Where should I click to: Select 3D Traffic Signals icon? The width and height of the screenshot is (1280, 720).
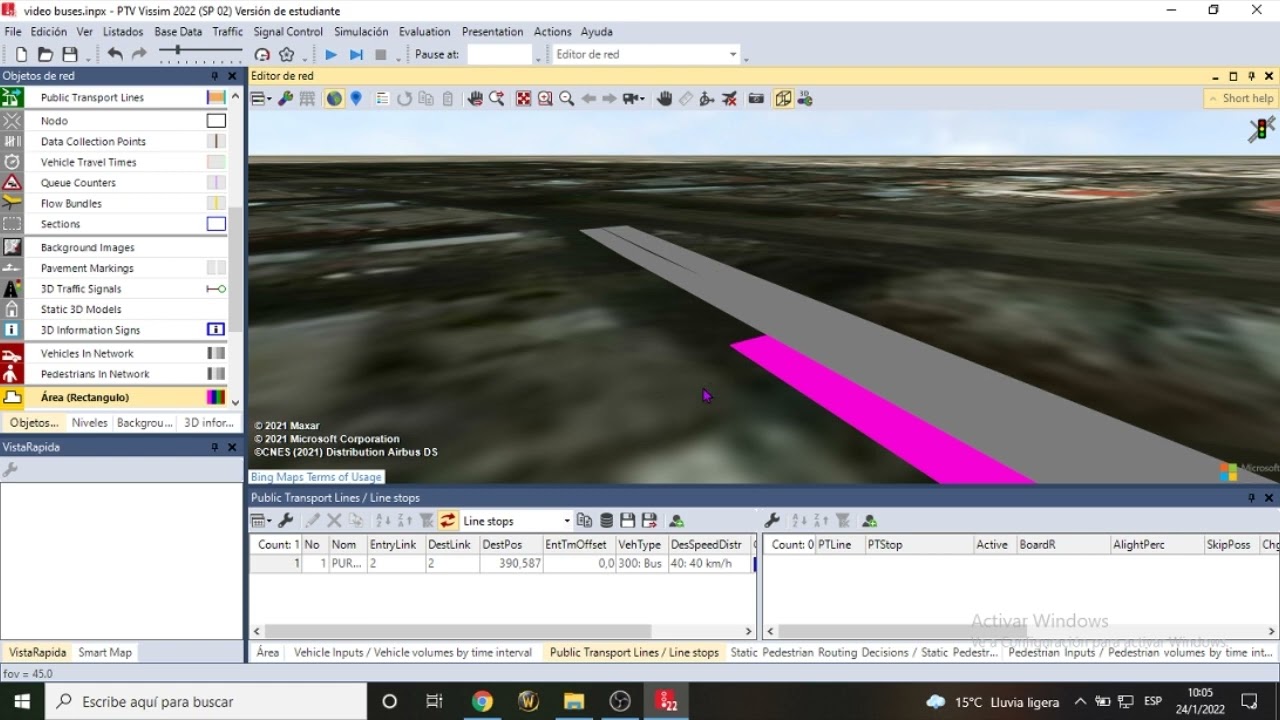[12, 289]
